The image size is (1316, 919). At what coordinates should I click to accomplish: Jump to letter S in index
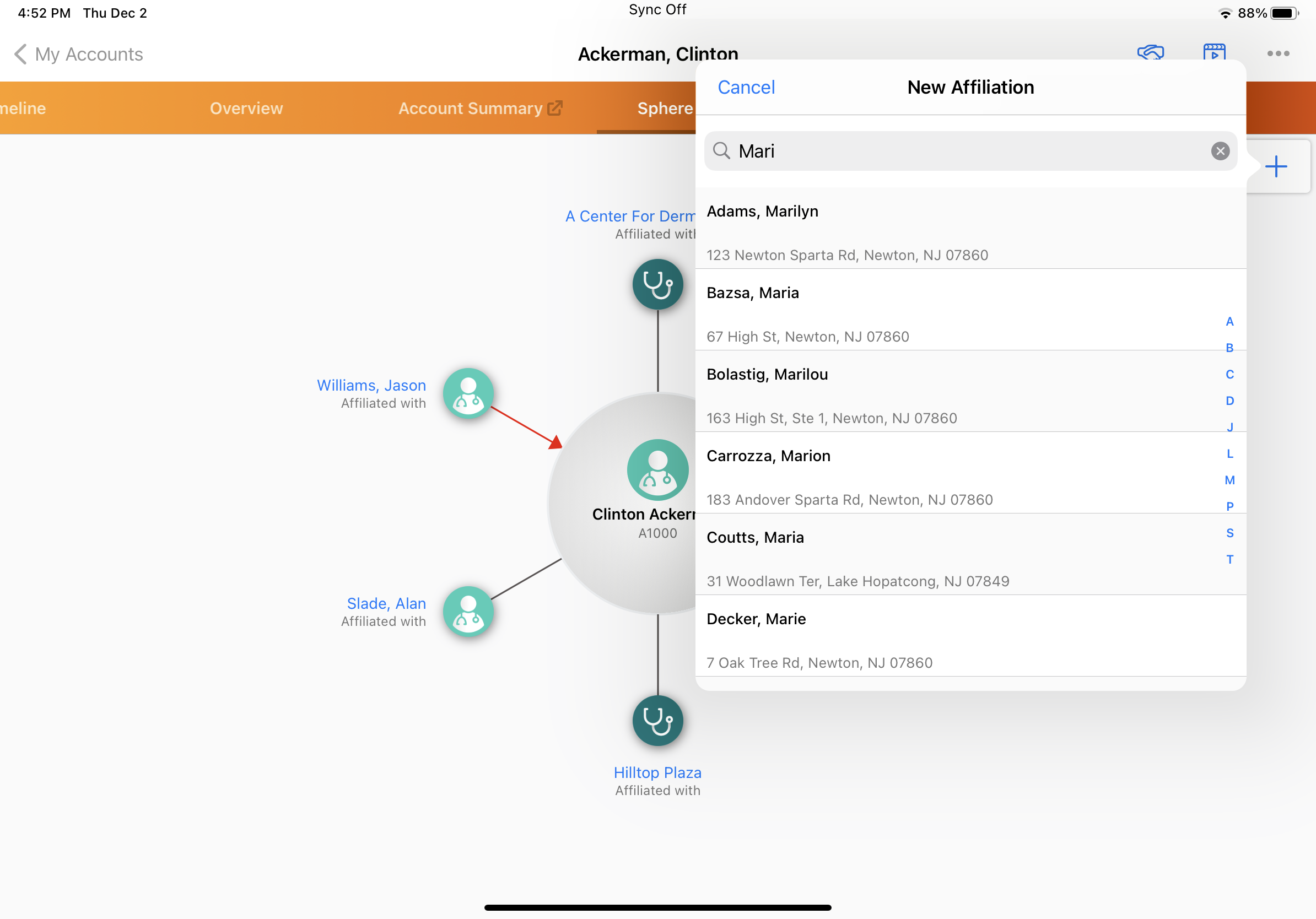pyautogui.click(x=1229, y=533)
